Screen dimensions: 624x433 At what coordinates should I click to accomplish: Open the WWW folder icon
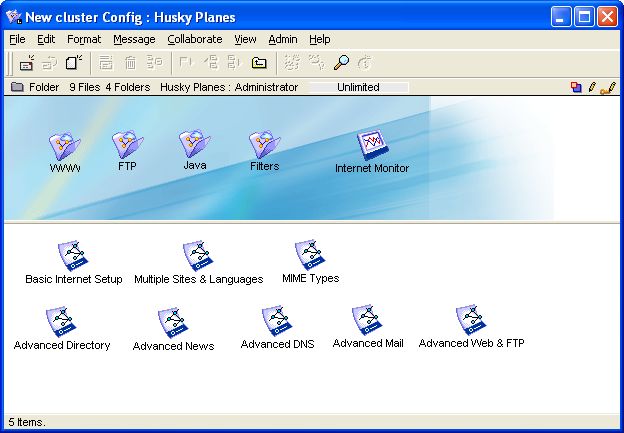coord(64,147)
